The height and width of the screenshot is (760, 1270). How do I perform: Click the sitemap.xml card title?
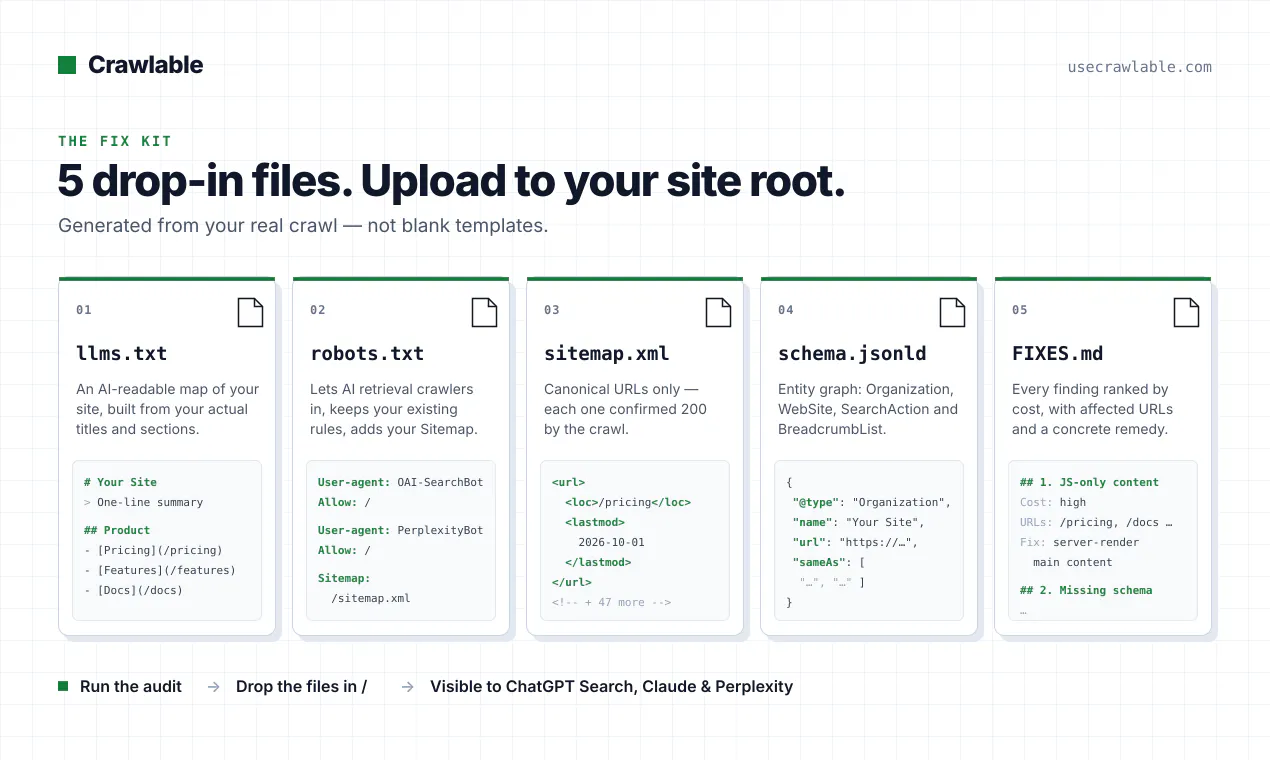607,353
